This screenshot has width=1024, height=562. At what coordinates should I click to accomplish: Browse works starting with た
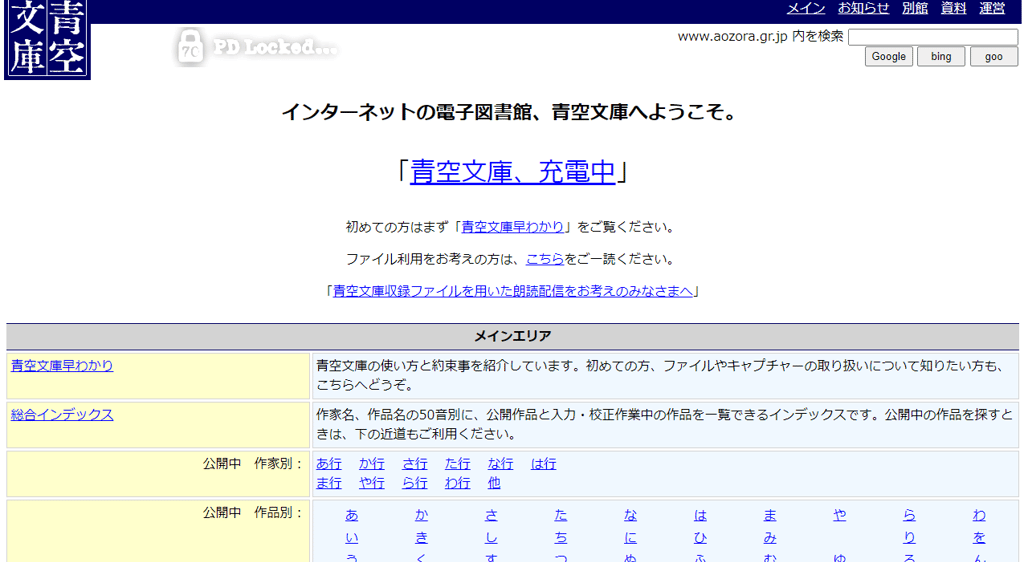coord(561,515)
